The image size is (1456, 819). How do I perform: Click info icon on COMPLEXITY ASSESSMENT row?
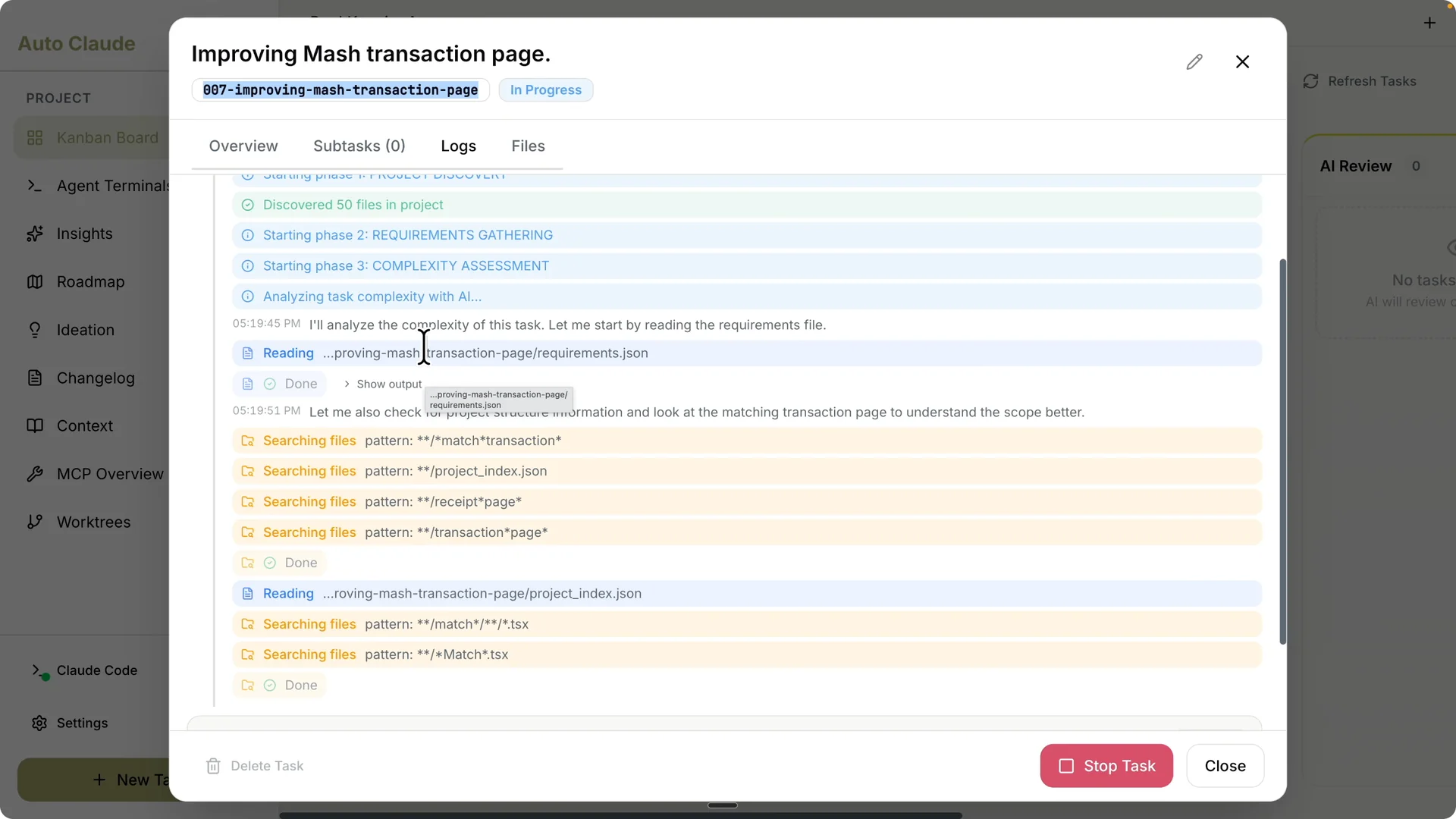click(247, 266)
